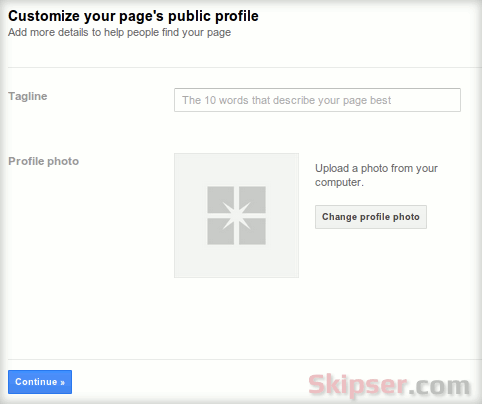Click the blue Continue button

[x=40, y=382]
